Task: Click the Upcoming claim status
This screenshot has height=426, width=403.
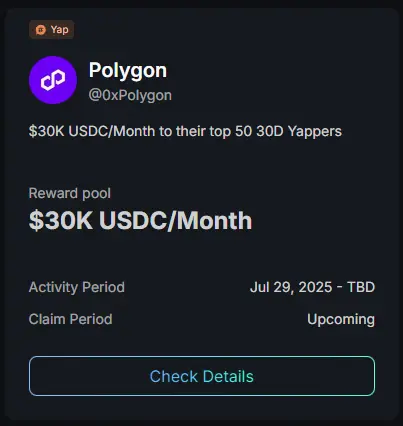Action: [x=341, y=319]
